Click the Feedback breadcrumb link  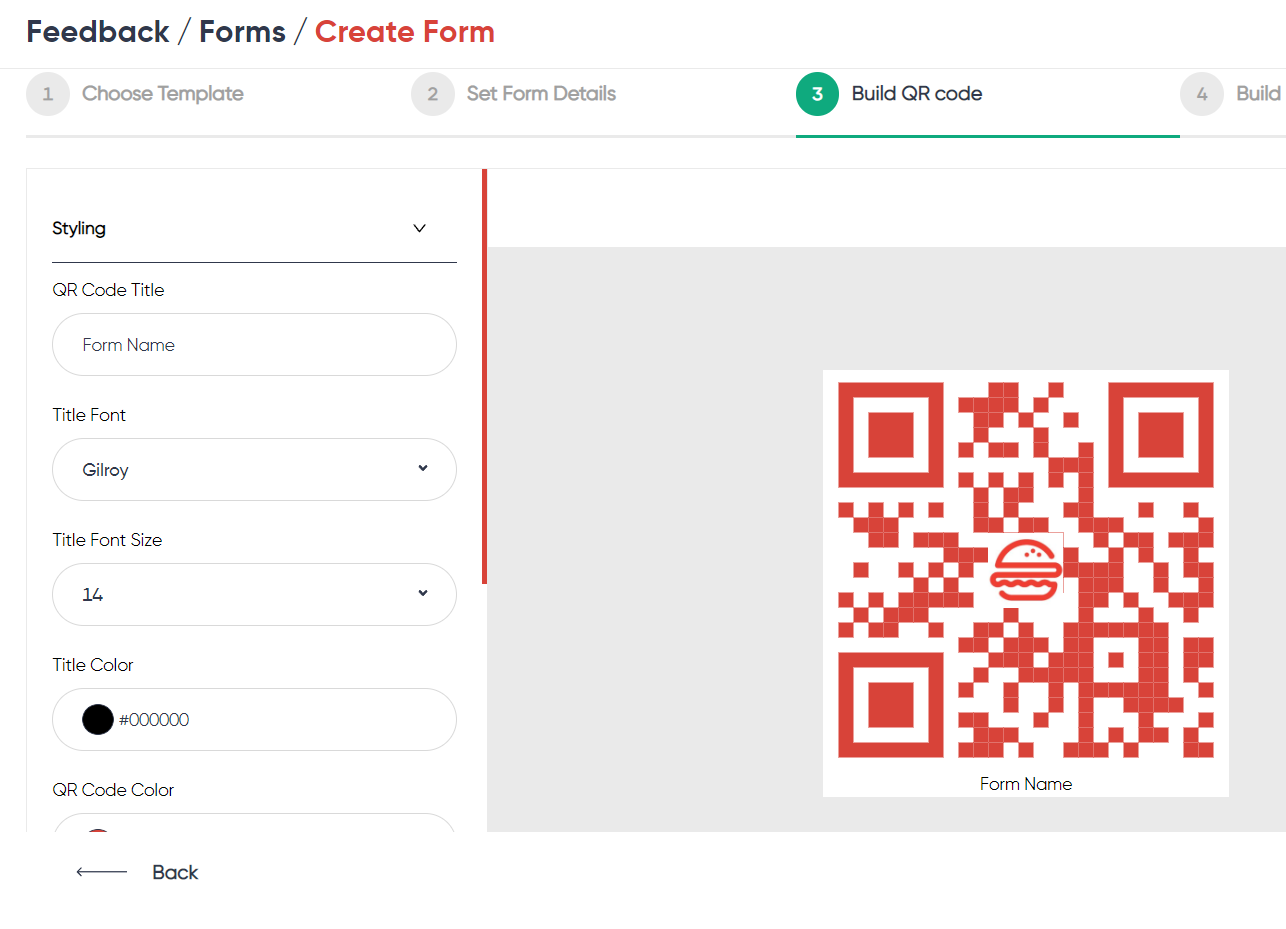click(x=98, y=32)
